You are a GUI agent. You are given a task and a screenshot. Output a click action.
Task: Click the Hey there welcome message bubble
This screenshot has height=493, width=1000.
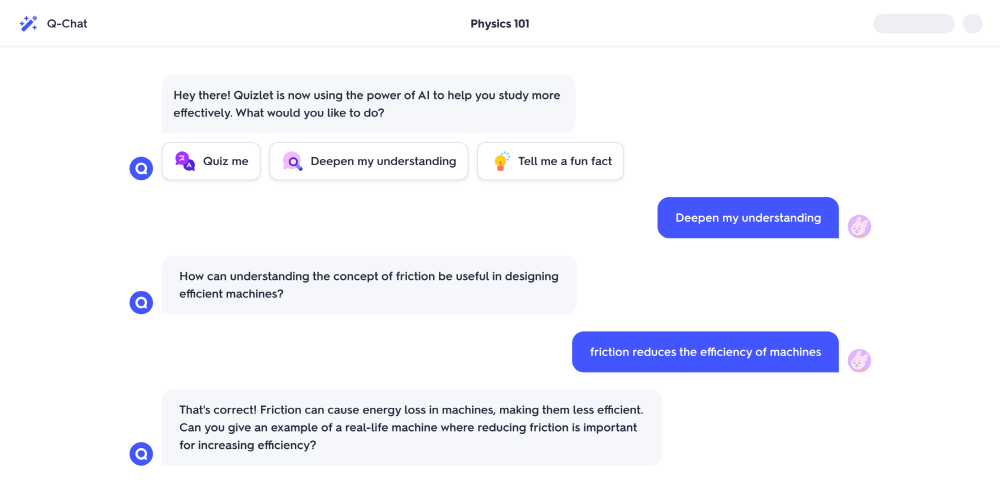[367, 103]
